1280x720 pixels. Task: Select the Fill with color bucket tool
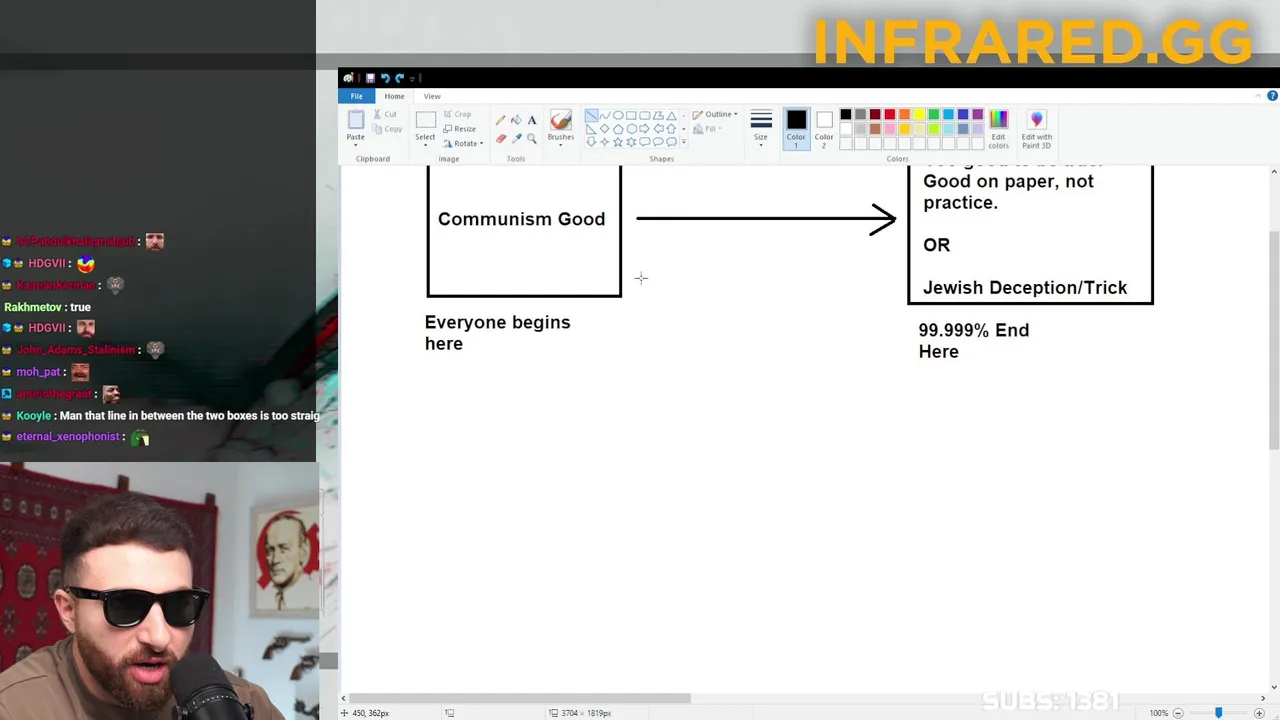pyautogui.click(x=516, y=120)
